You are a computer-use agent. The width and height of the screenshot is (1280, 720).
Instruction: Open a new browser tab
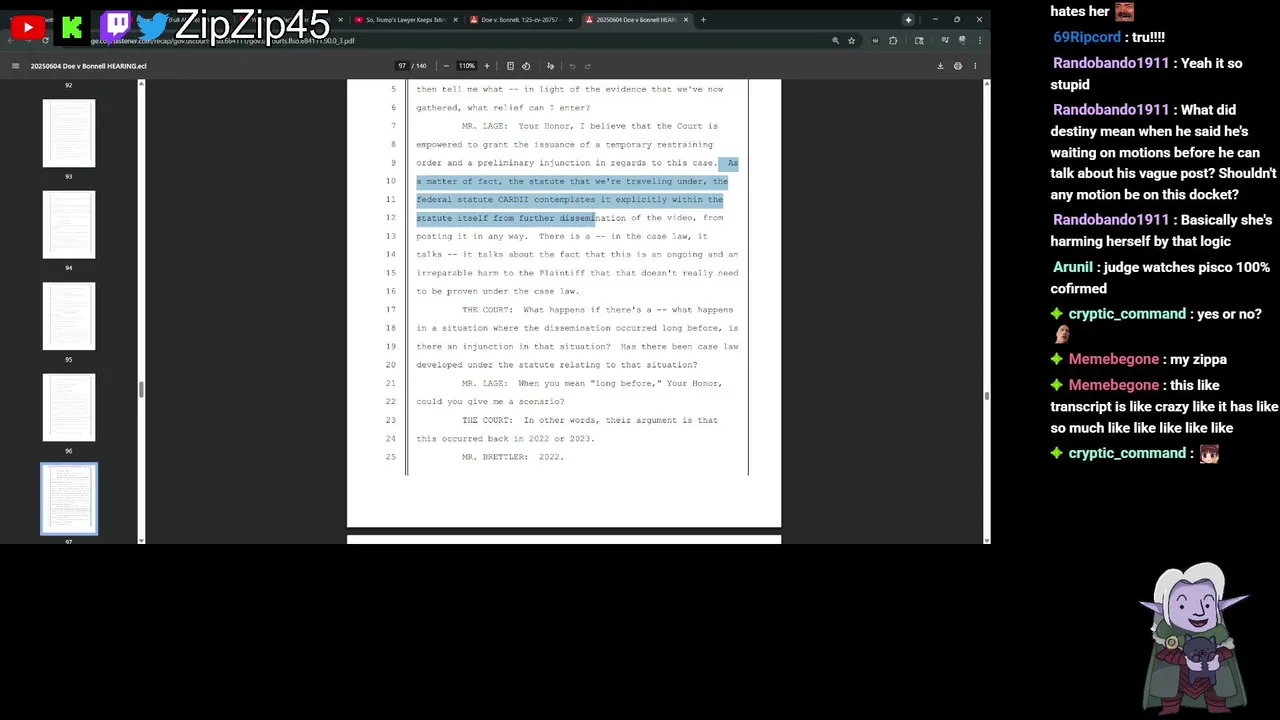703,20
